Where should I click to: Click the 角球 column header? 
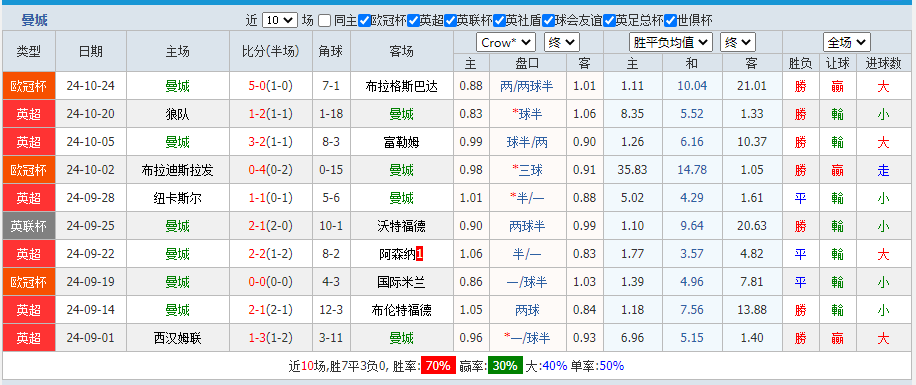coord(331,51)
